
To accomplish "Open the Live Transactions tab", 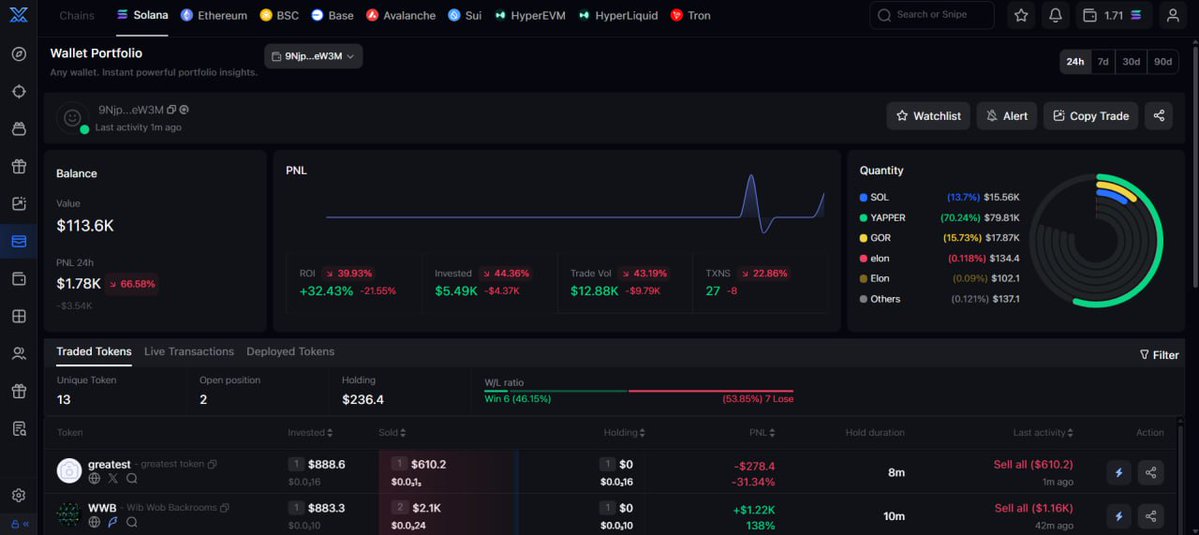I will pos(189,352).
